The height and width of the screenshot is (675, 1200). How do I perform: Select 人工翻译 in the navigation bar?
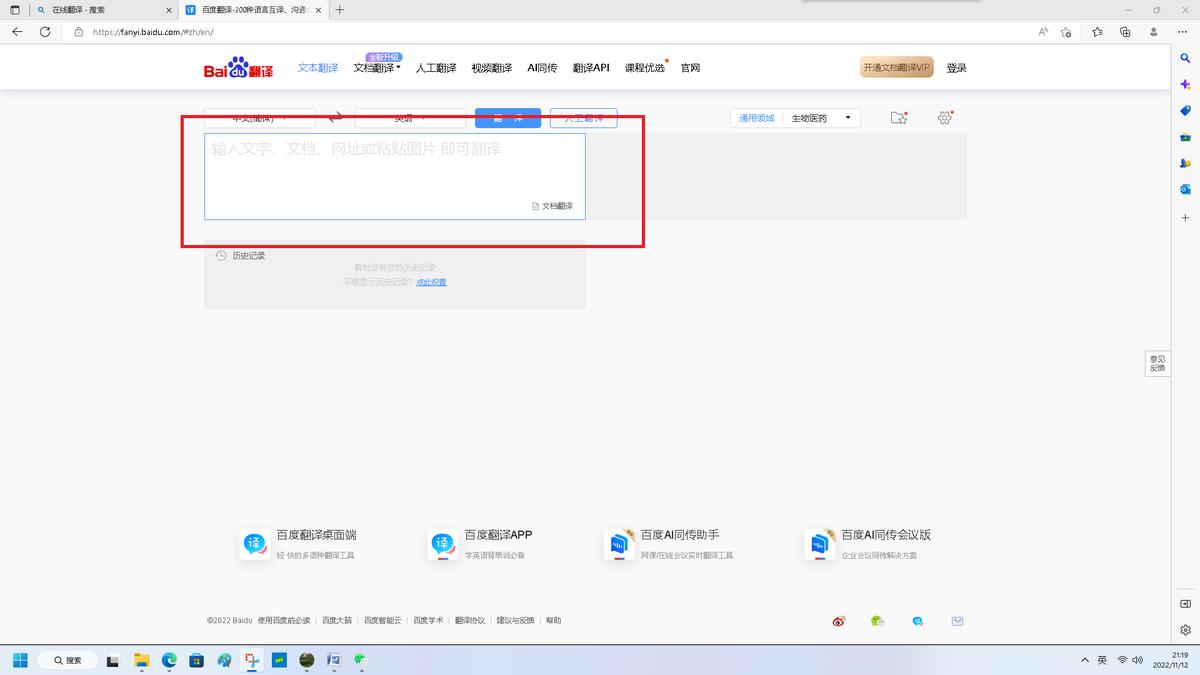click(435, 67)
